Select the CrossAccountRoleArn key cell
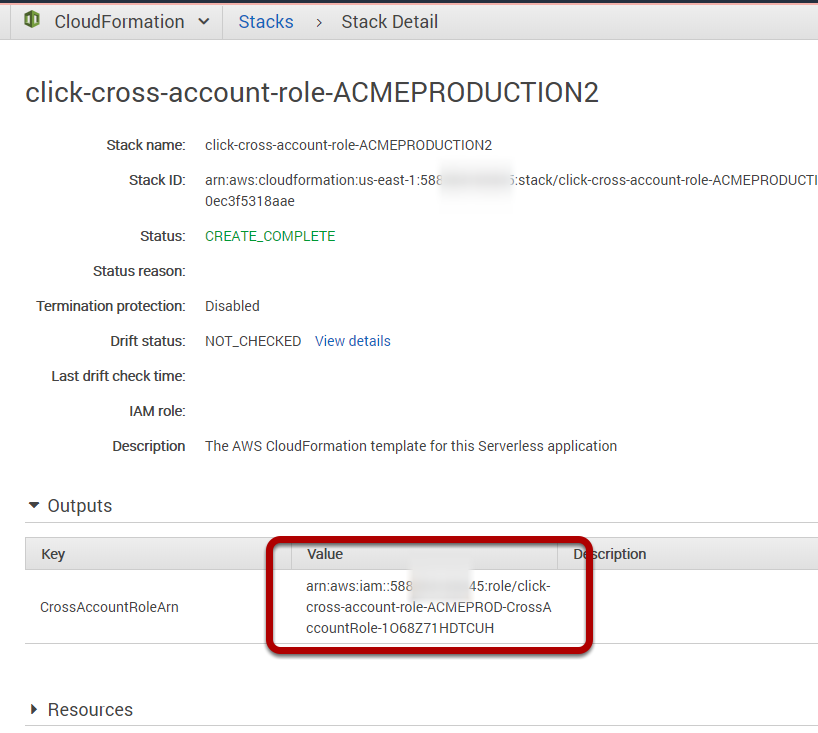 [109, 607]
